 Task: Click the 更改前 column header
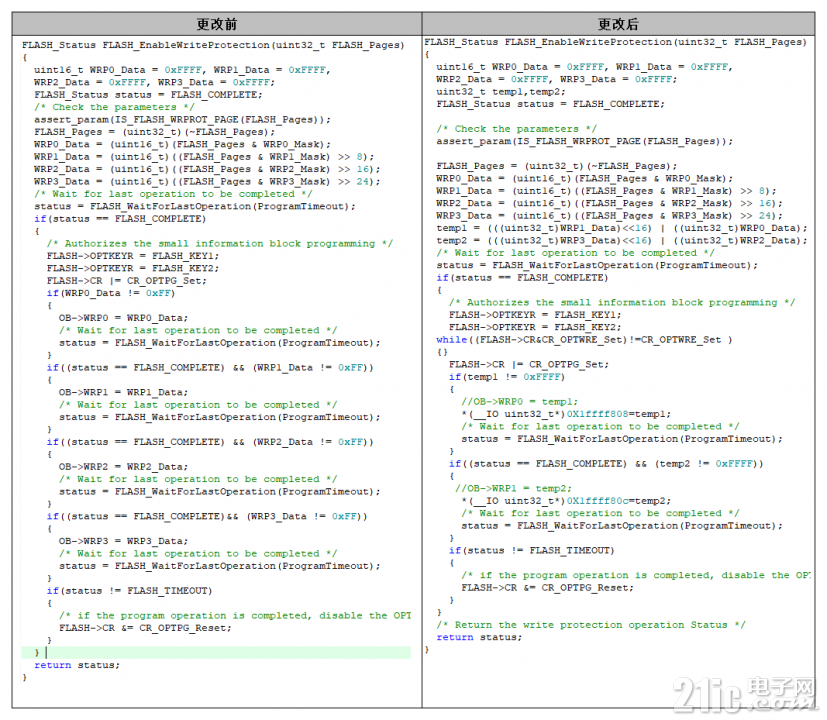click(x=217, y=24)
